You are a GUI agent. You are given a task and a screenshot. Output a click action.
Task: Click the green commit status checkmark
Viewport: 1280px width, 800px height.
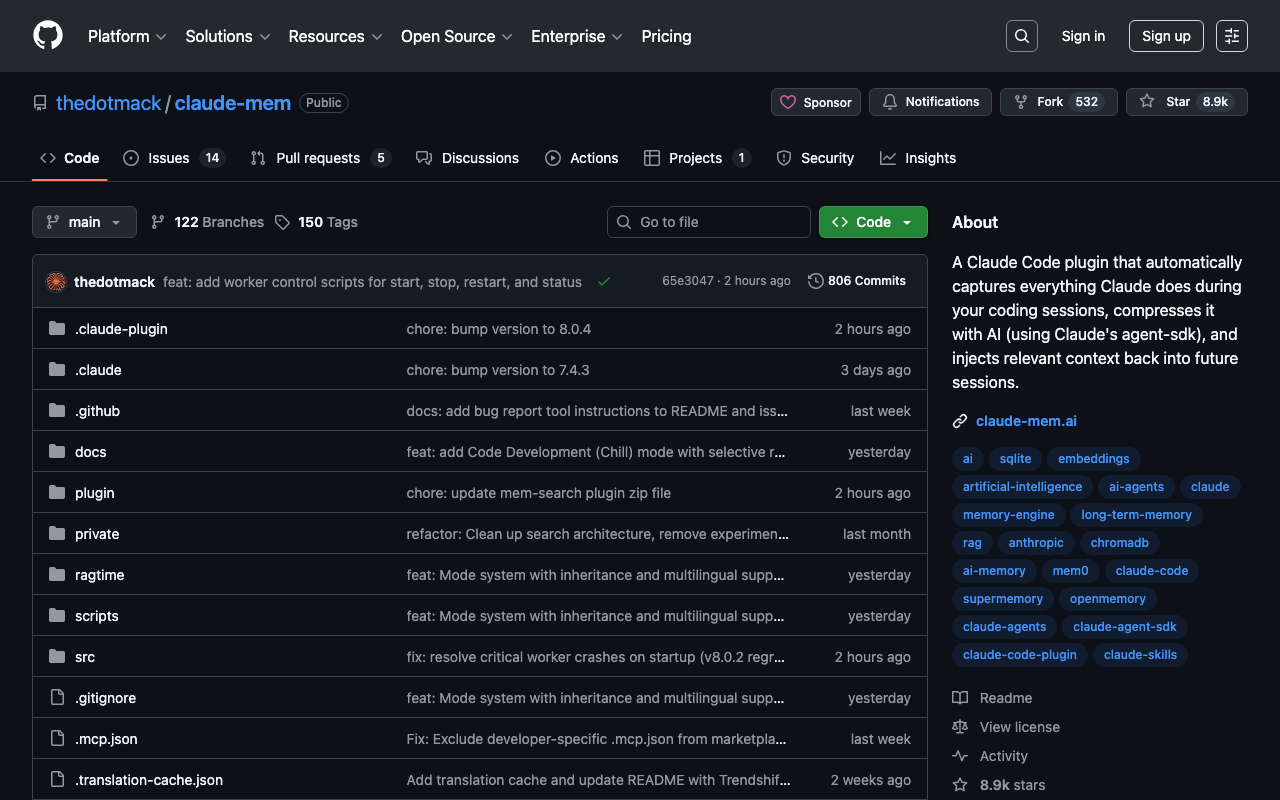(604, 282)
